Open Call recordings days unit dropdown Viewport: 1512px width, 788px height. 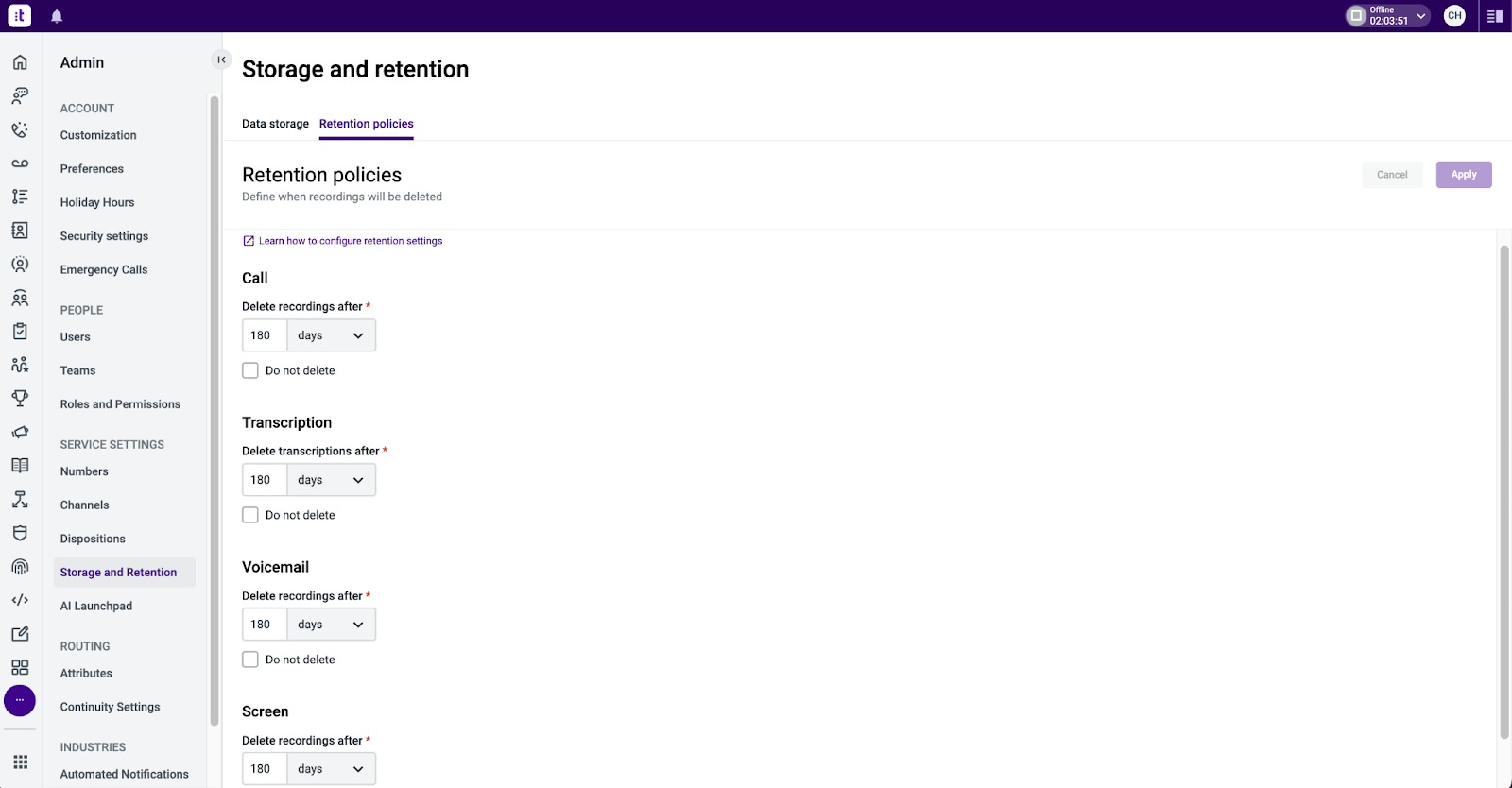tap(331, 335)
